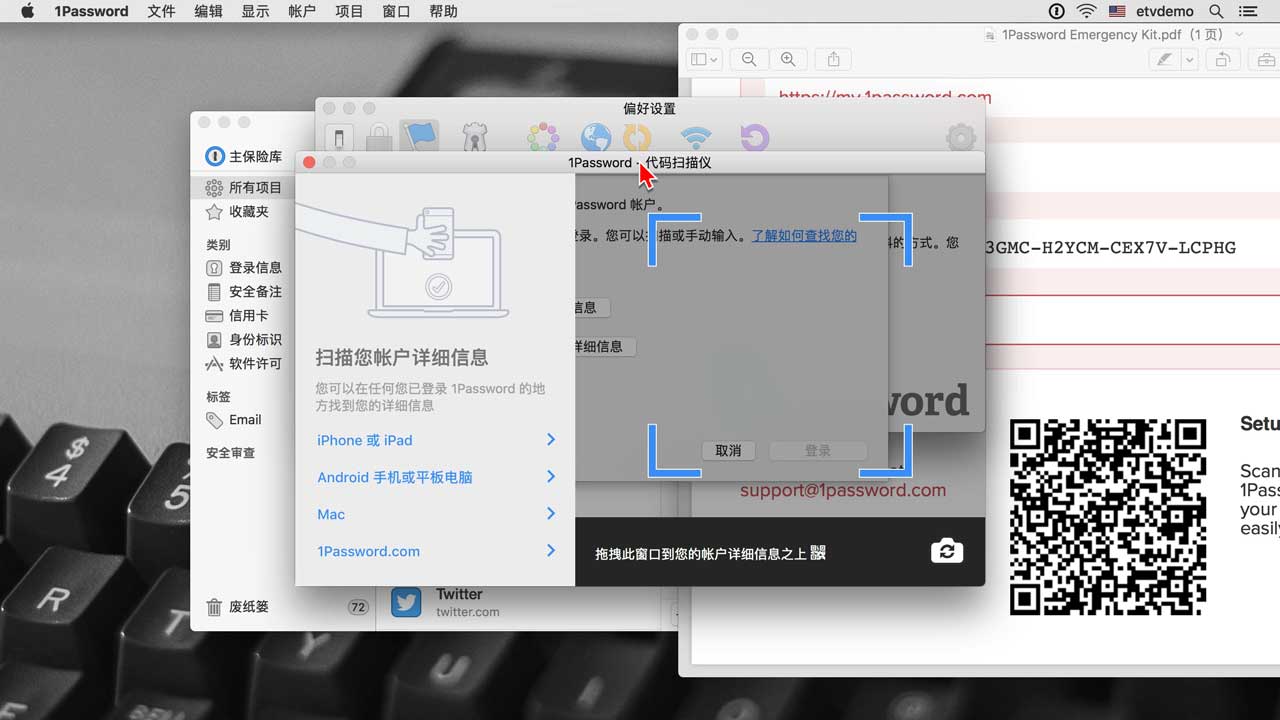The width and height of the screenshot is (1280, 720).
Task: Open the highlight color dropdown arrow
Action: 1189,60
